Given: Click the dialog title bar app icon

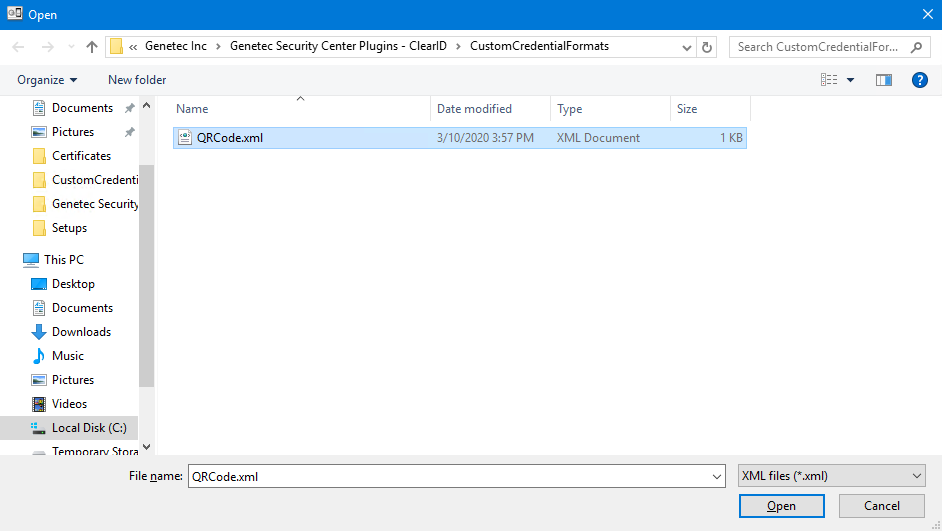Looking at the screenshot, I should coord(14,14).
